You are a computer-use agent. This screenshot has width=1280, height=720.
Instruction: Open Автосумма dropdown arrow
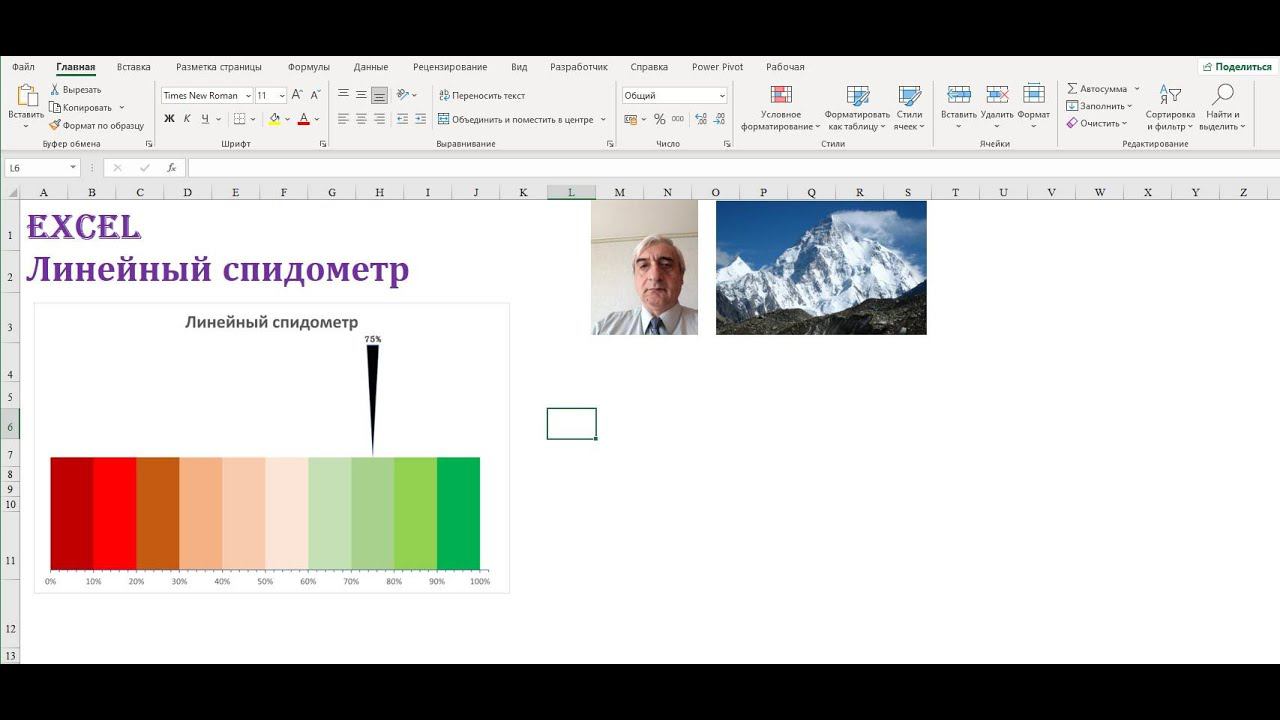pos(1137,89)
